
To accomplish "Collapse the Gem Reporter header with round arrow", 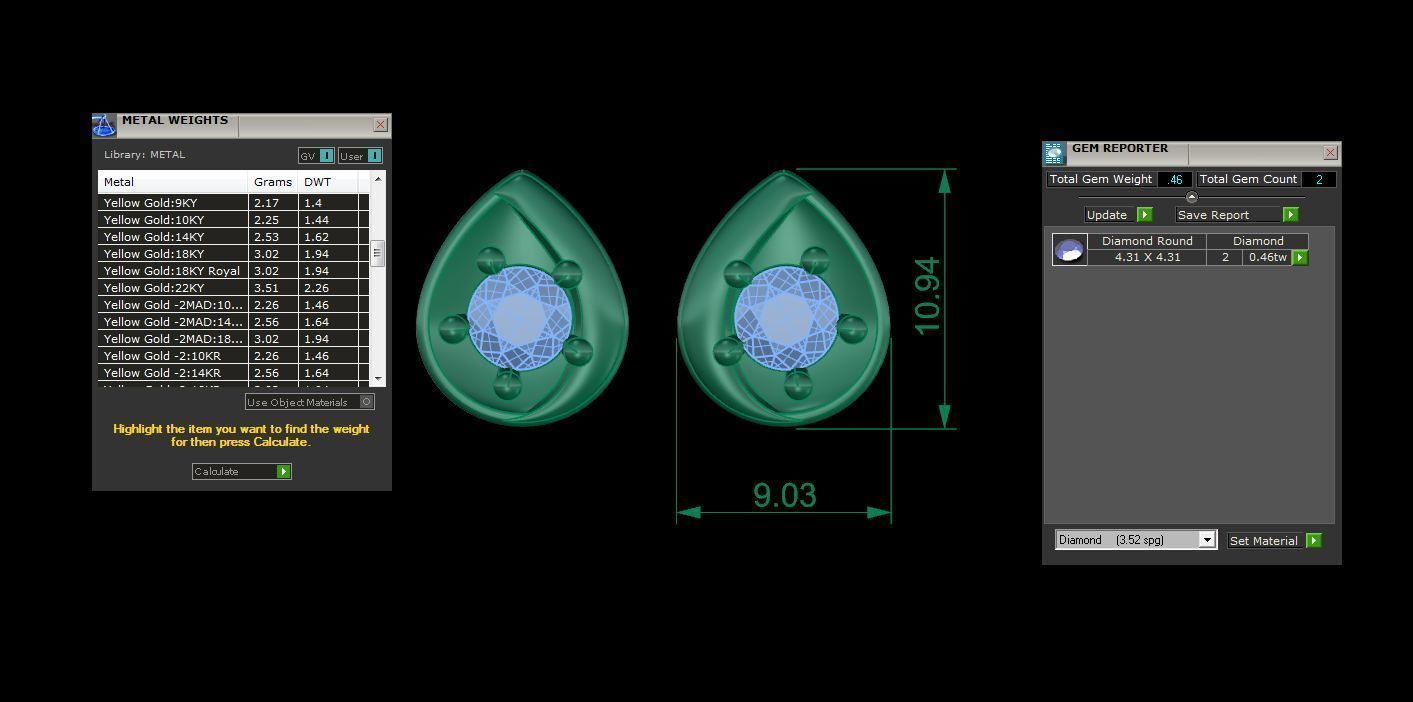I will coord(1191,197).
